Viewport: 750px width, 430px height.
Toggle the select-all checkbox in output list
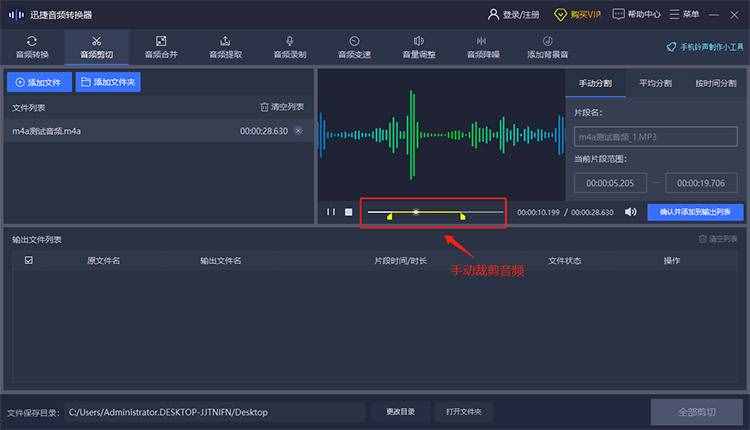[x=29, y=260]
